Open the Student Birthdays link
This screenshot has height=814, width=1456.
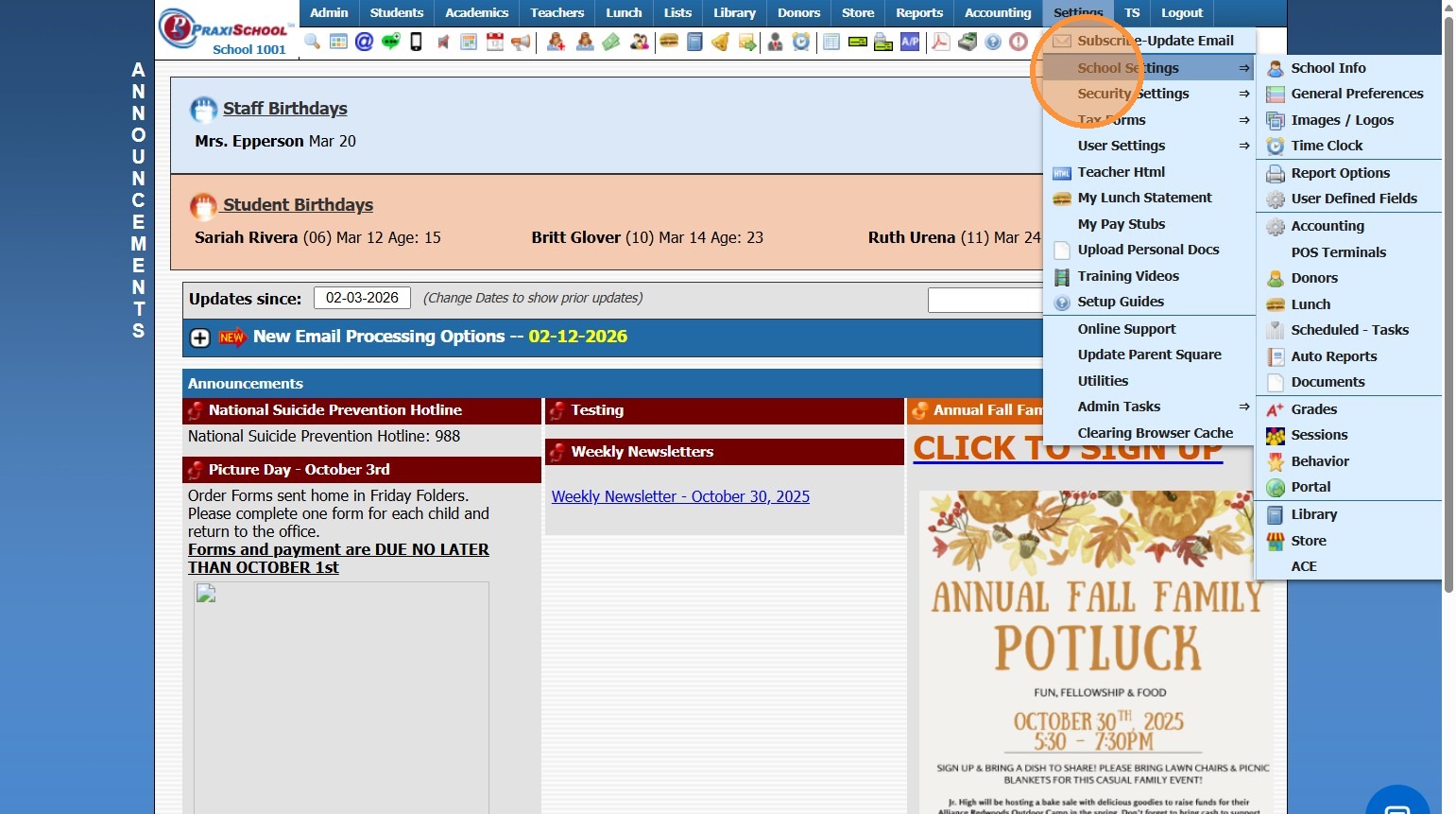(298, 205)
